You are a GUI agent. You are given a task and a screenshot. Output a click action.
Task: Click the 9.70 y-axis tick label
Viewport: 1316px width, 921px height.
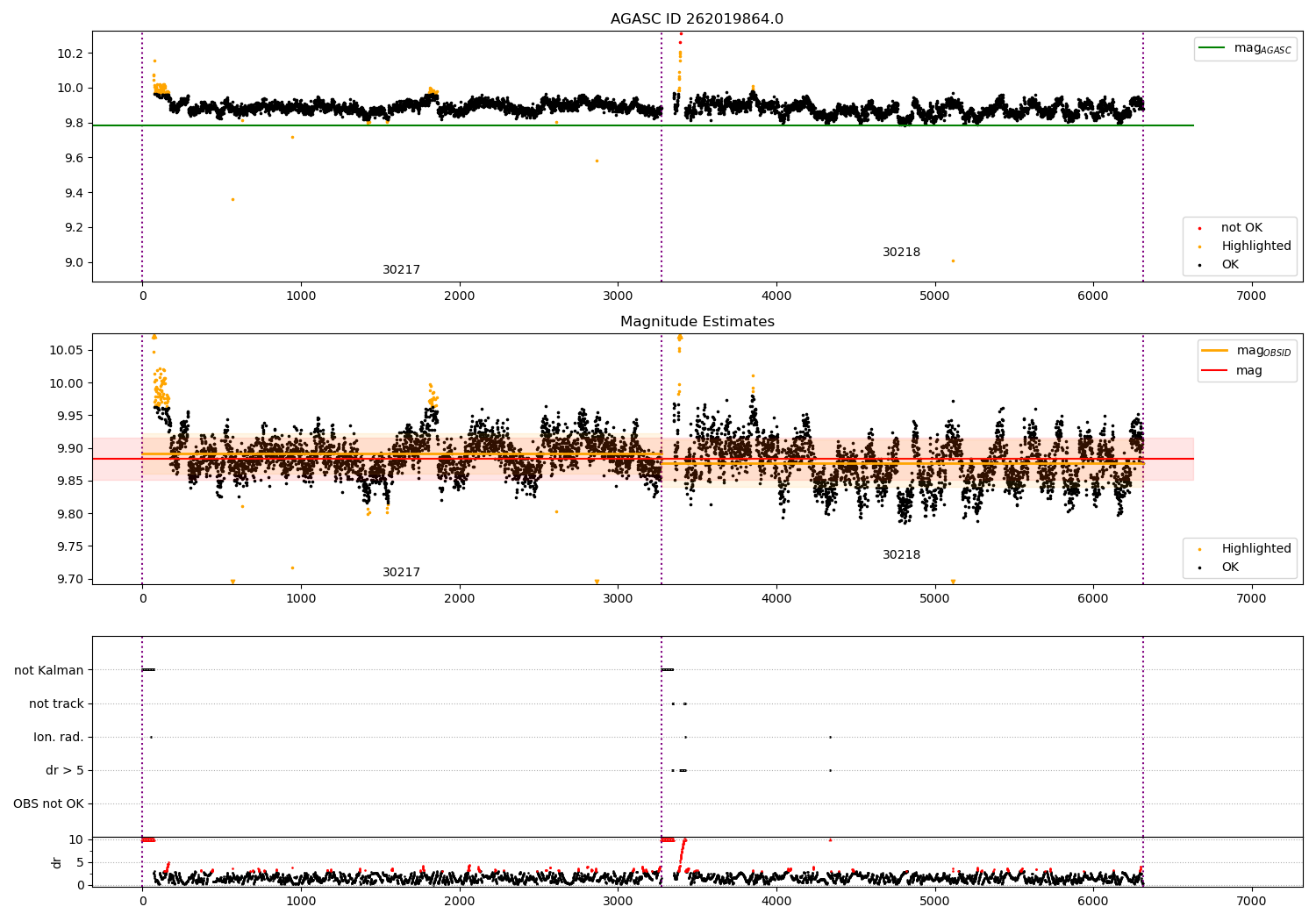[72, 579]
